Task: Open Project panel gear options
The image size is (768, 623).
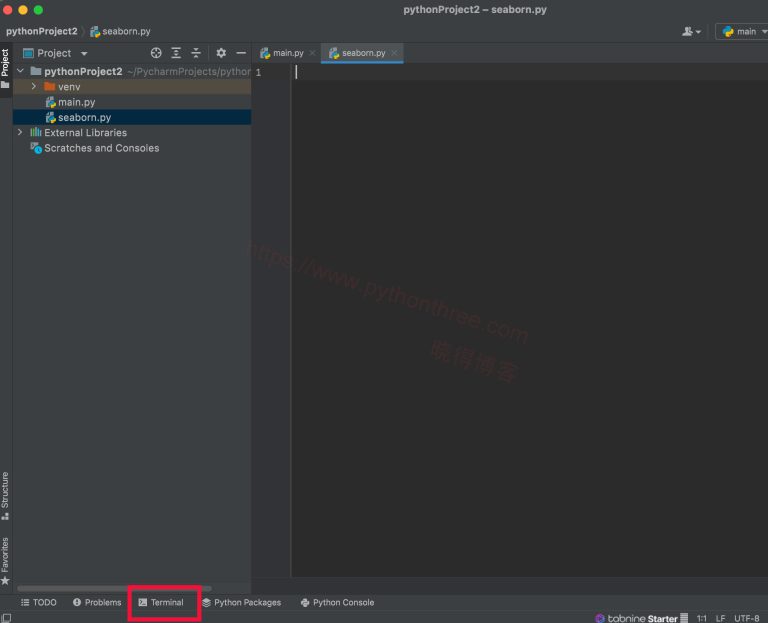Action: click(x=221, y=53)
